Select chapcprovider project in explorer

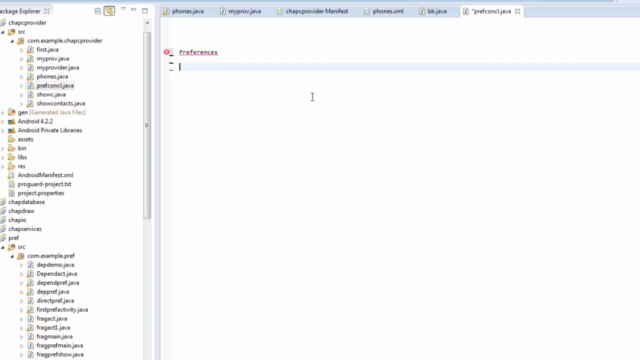pyautogui.click(x=27, y=22)
